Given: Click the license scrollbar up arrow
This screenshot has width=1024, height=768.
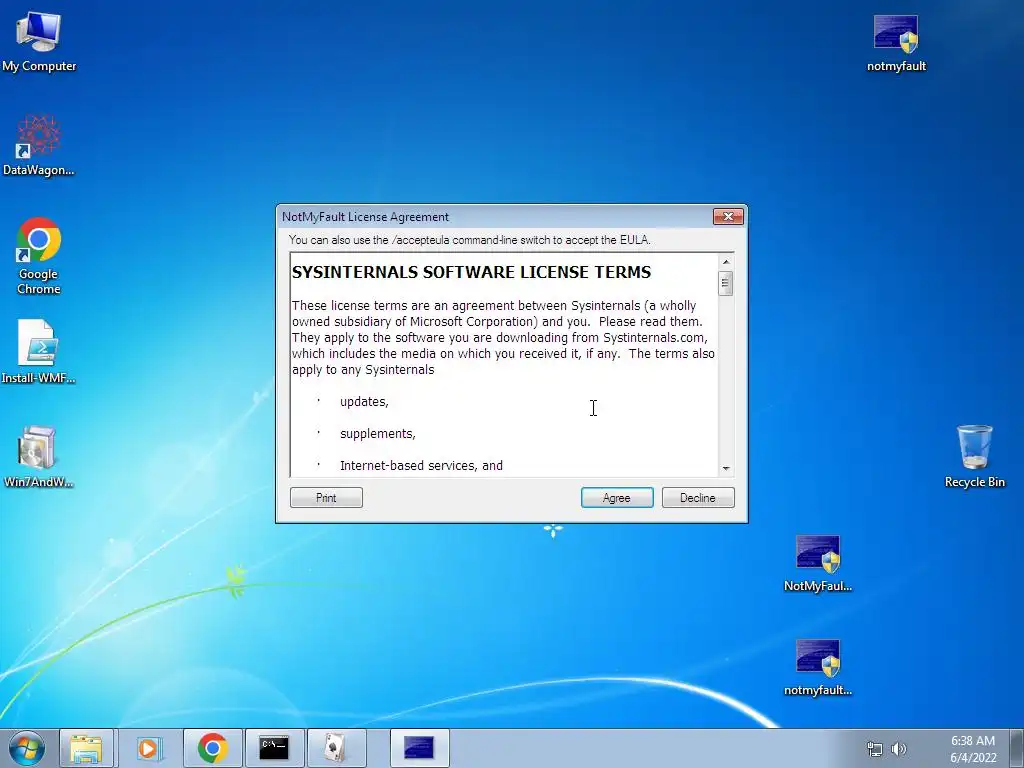Looking at the screenshot, I should (x=726, y=262).
